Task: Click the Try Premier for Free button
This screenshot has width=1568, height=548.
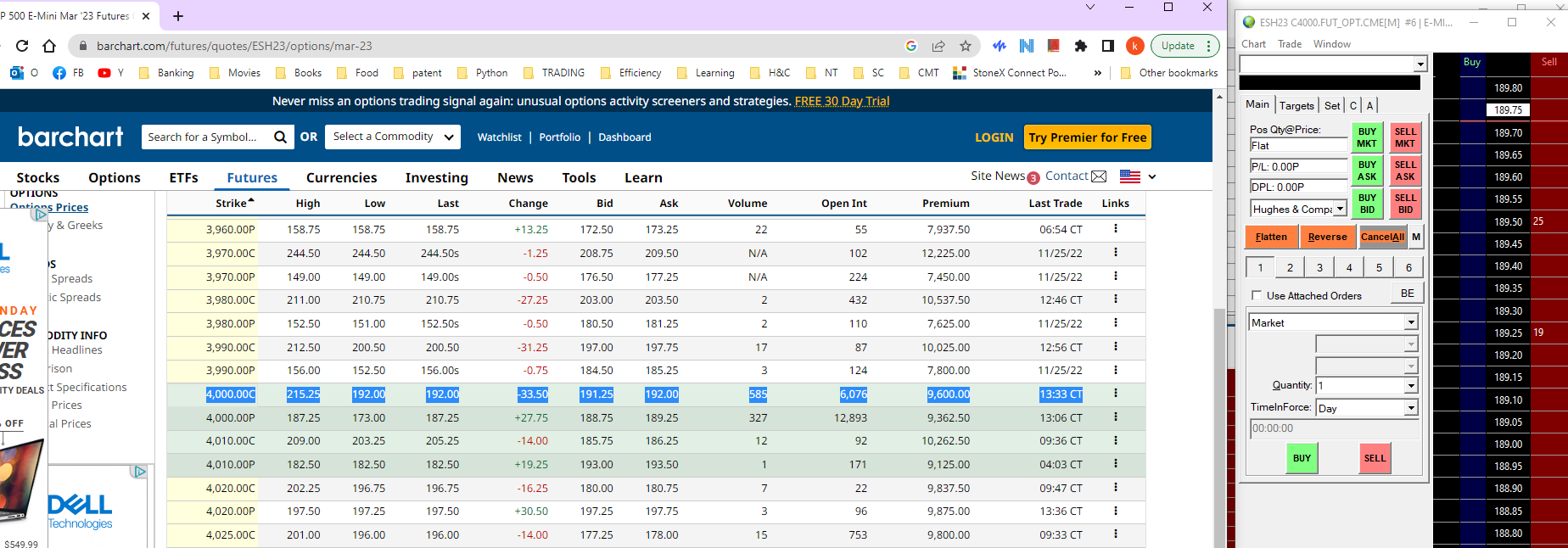Action: (x=1087, y=137)
